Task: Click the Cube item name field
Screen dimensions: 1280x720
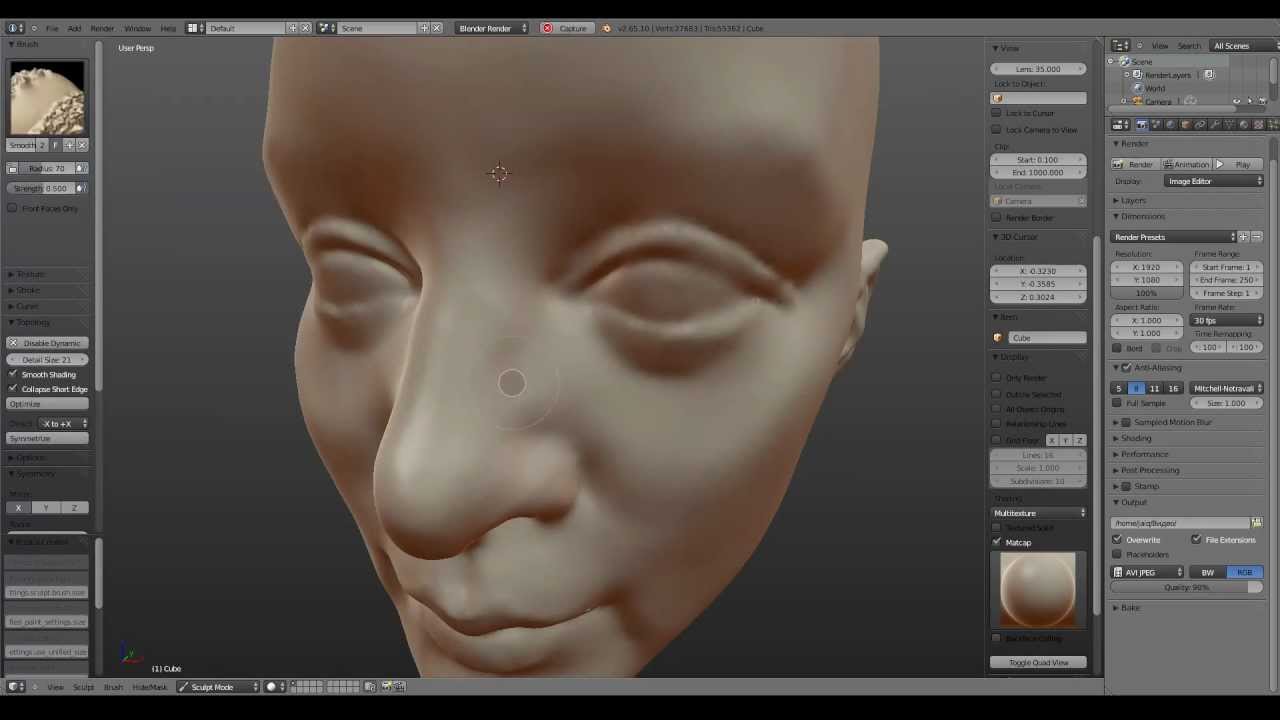Action: [x=1046, y=338]
